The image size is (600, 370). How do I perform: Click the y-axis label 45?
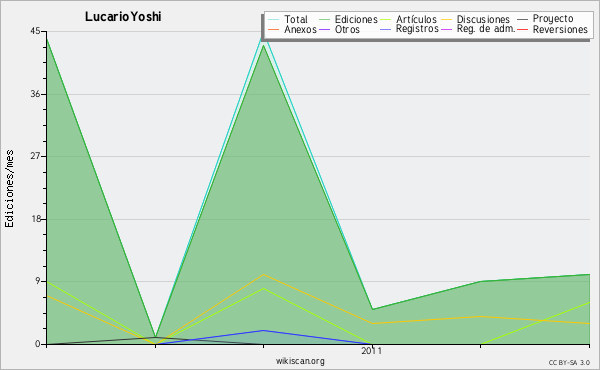pyautogui.click(x=35, y=31)
